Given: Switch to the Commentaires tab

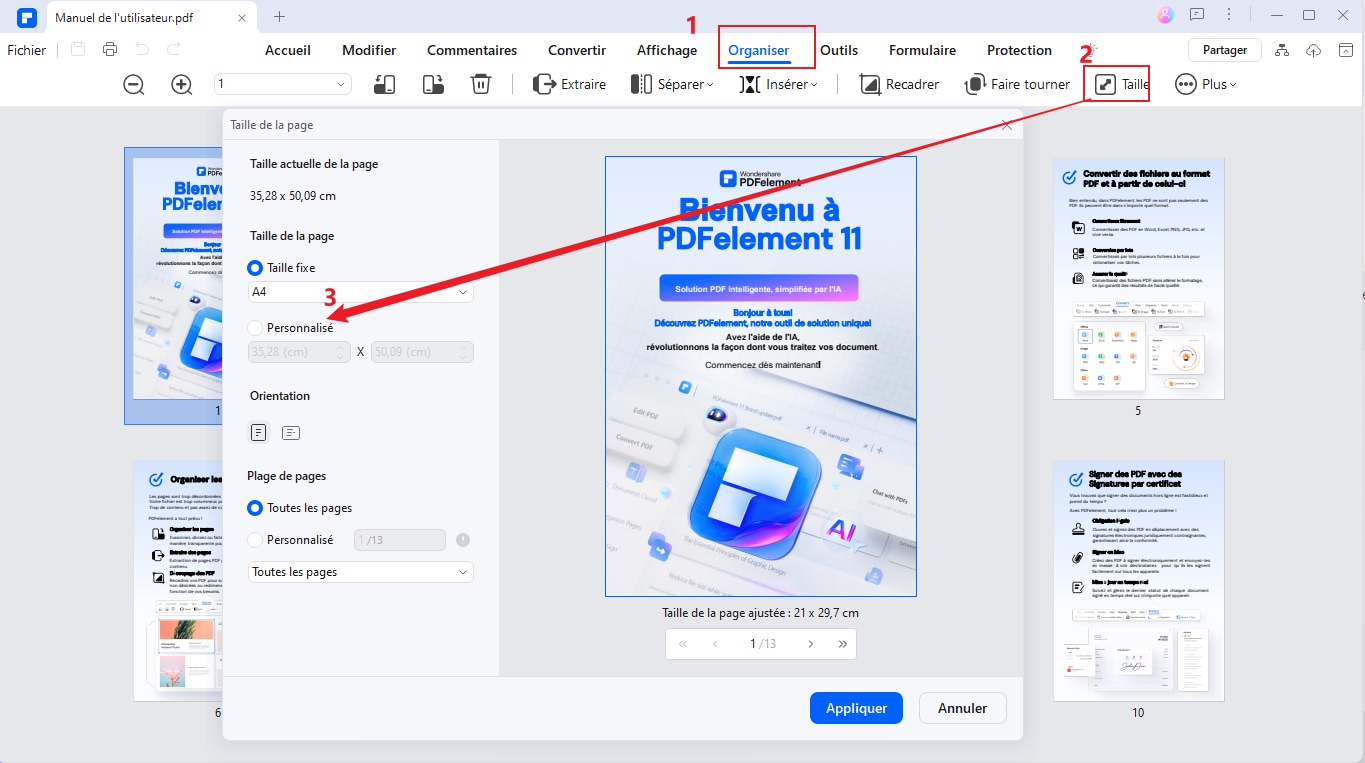Looking at the screenshot, I should click(472, 50).
